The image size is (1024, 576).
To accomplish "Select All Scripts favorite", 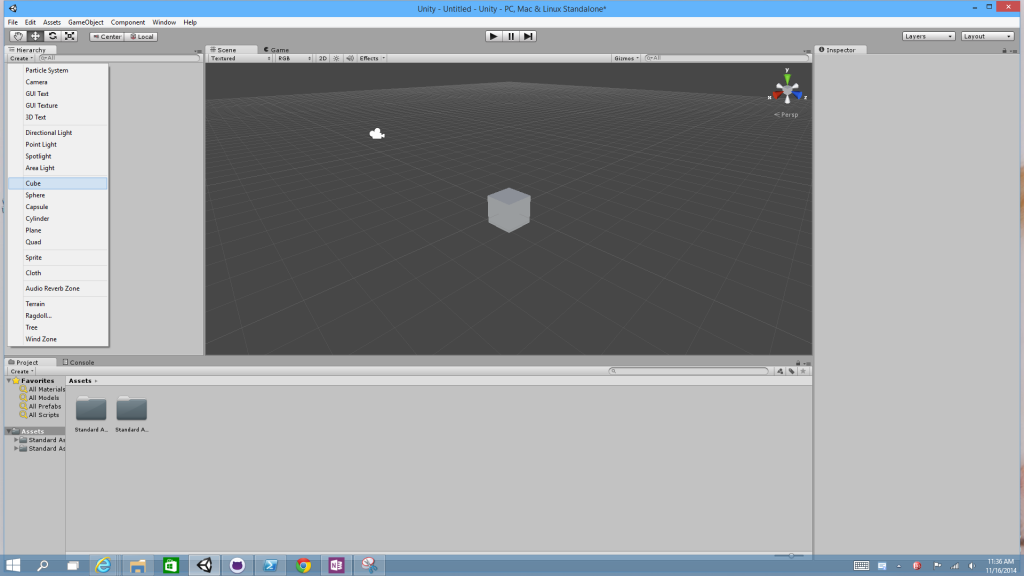I will (39, 415).
